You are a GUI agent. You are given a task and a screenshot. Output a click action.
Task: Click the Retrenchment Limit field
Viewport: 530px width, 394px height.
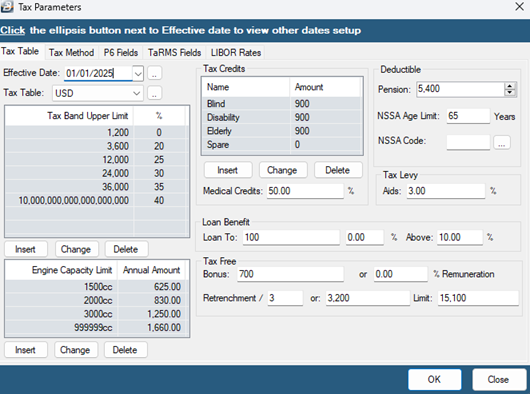(478, 298)
